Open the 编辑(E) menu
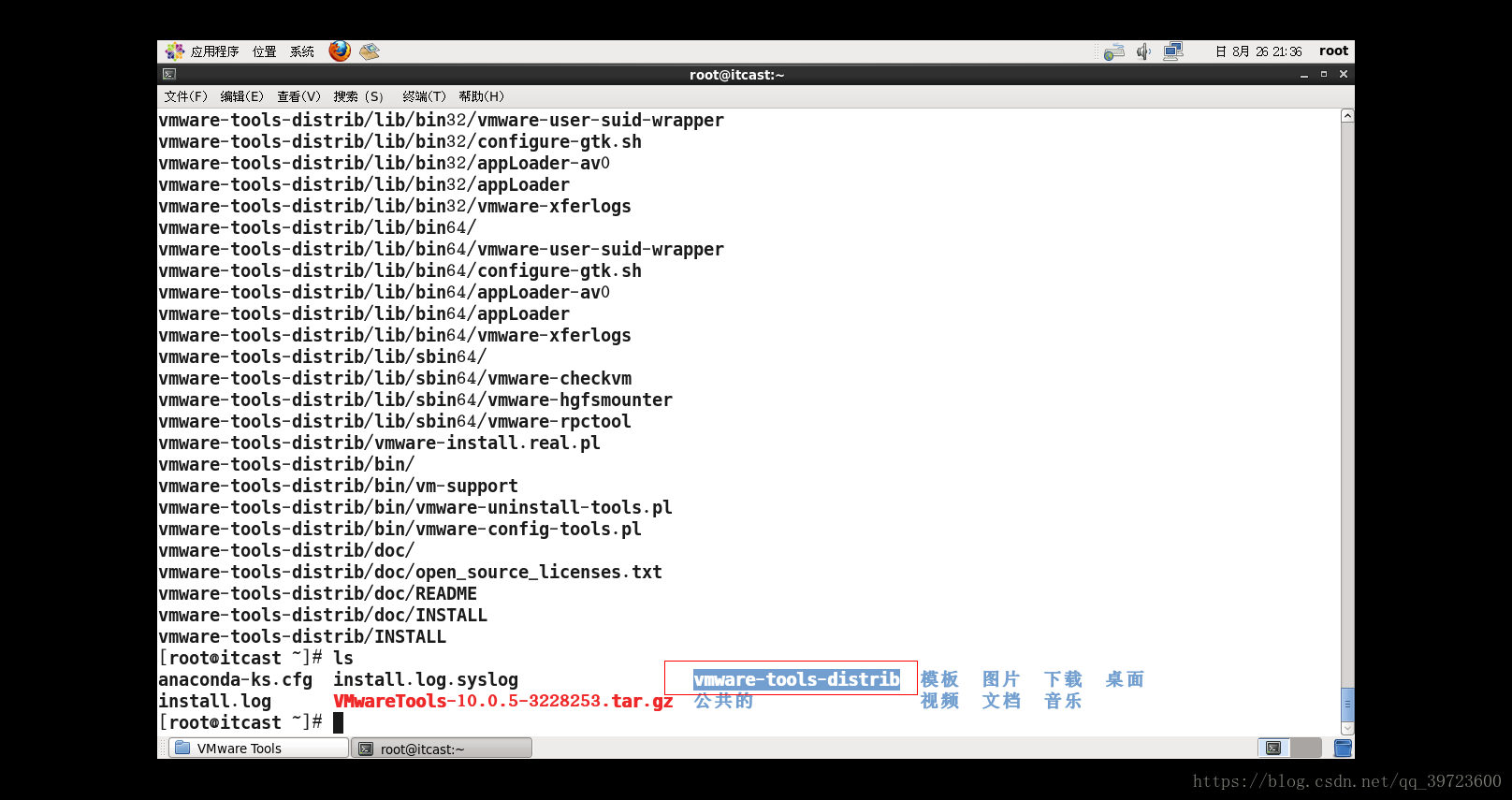 [x=241, y=96]
